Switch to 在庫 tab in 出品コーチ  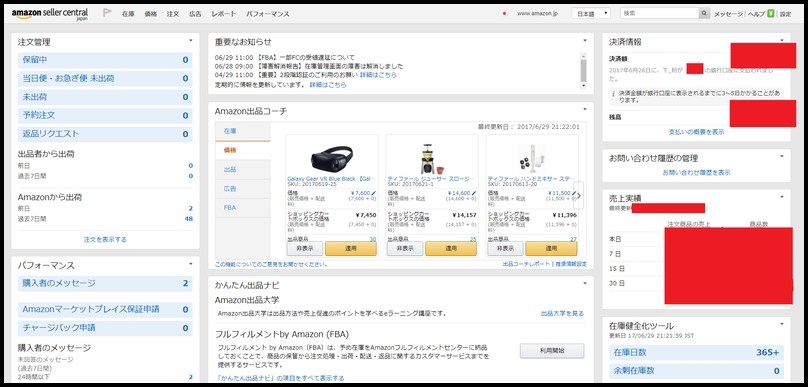pyautogui.click(x=243, y=131)
